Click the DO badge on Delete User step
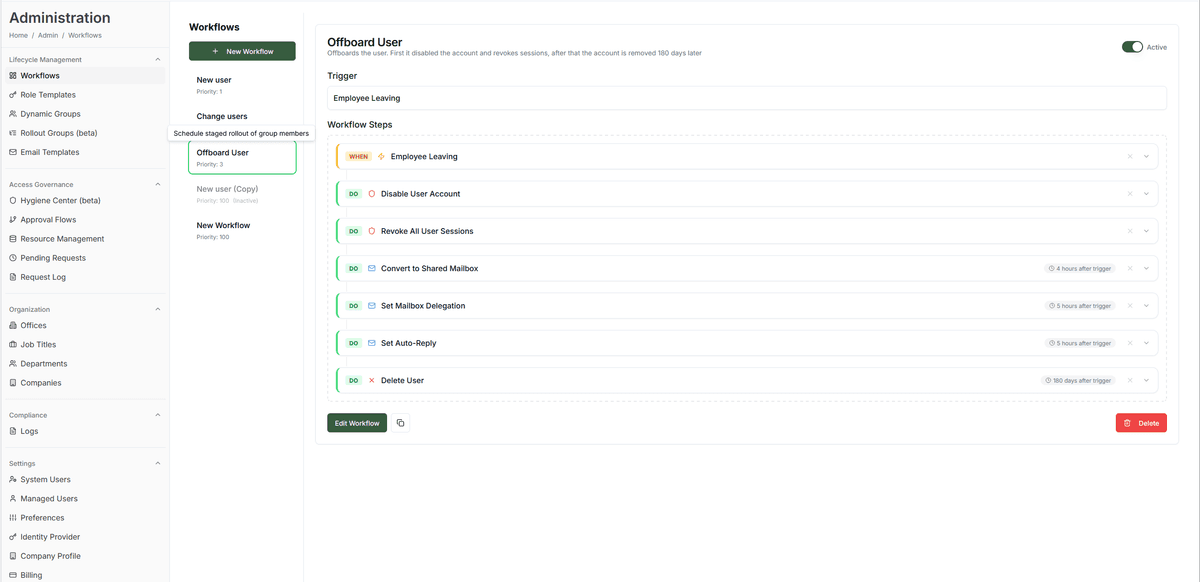This screenshot has width=1200, height=582. [353, 380]
